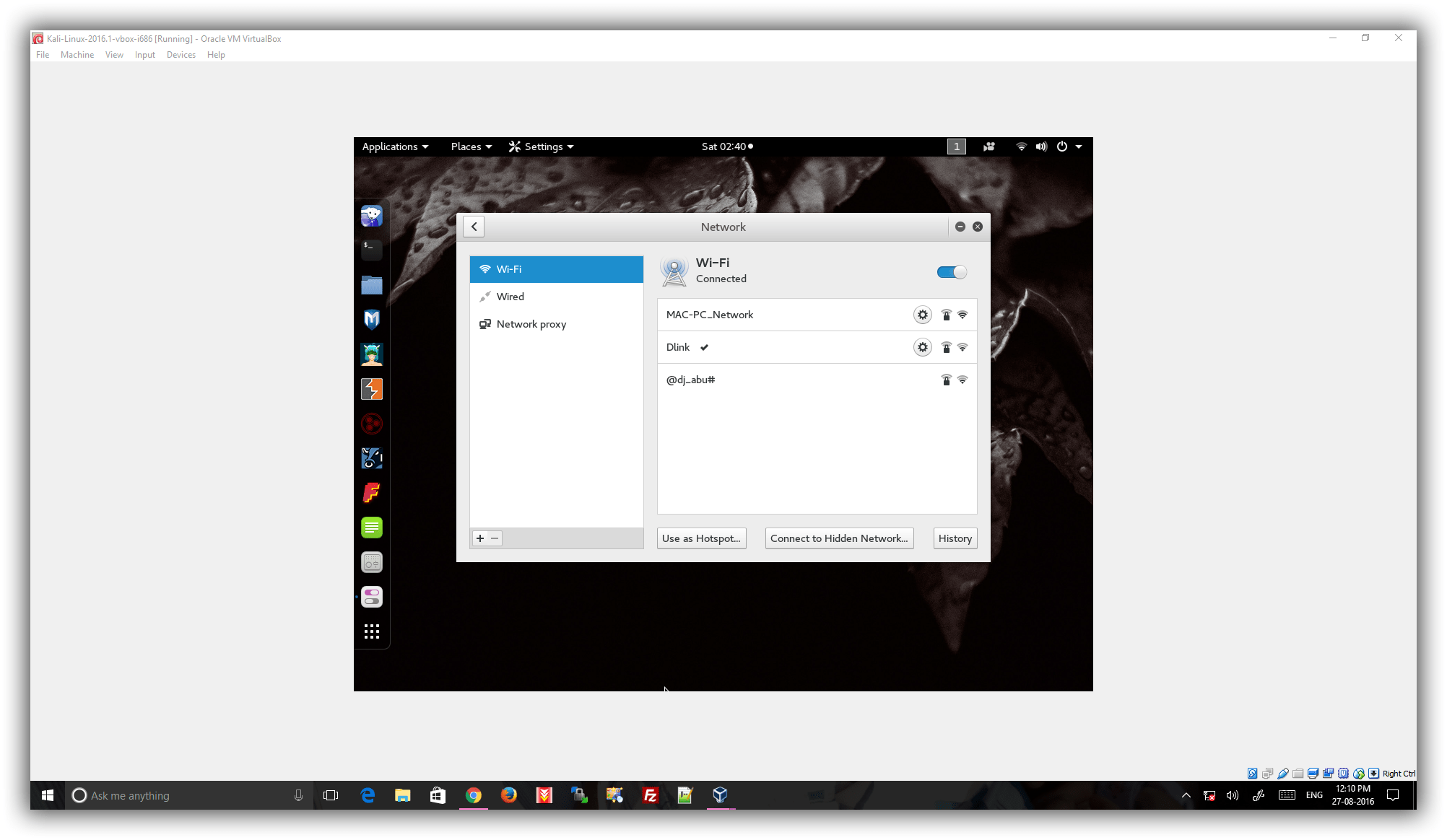
Task: Open Files folder icon in dock
Action: (371, 285)
